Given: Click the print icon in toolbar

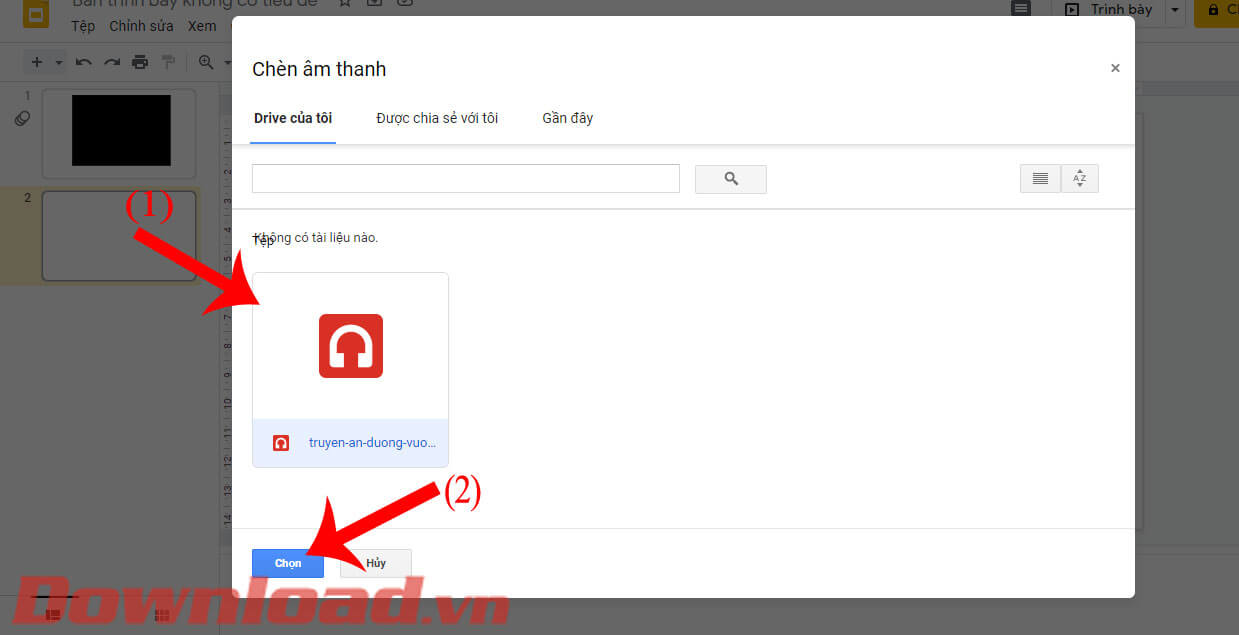Looking at the screenshot, I should (140, 62).
